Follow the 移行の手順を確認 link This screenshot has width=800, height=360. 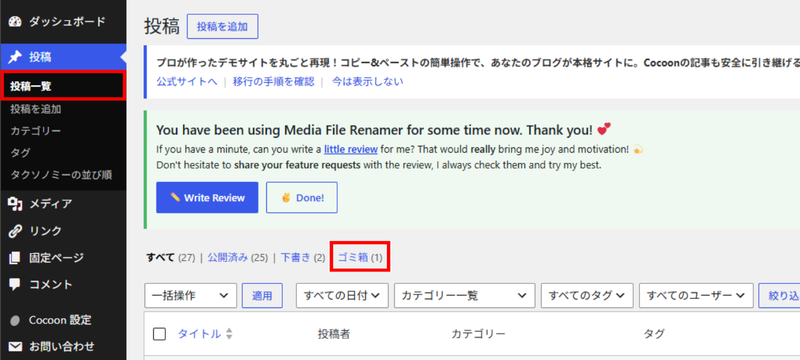coord(273,82)
